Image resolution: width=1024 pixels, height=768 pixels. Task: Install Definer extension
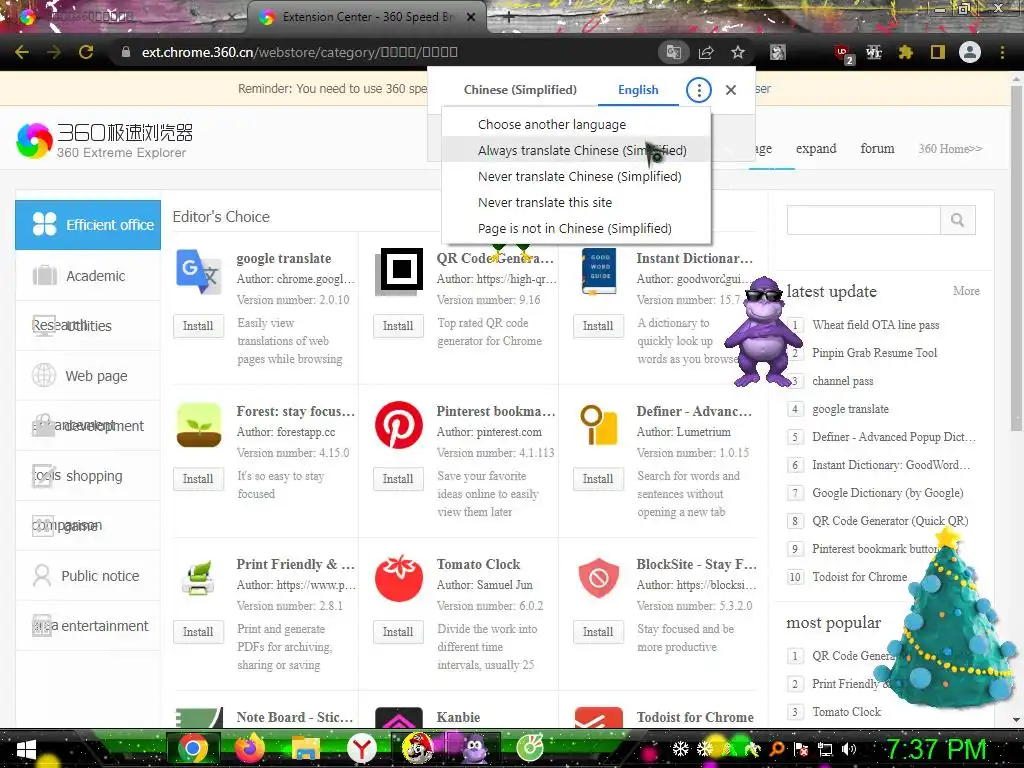click(598, 479)
